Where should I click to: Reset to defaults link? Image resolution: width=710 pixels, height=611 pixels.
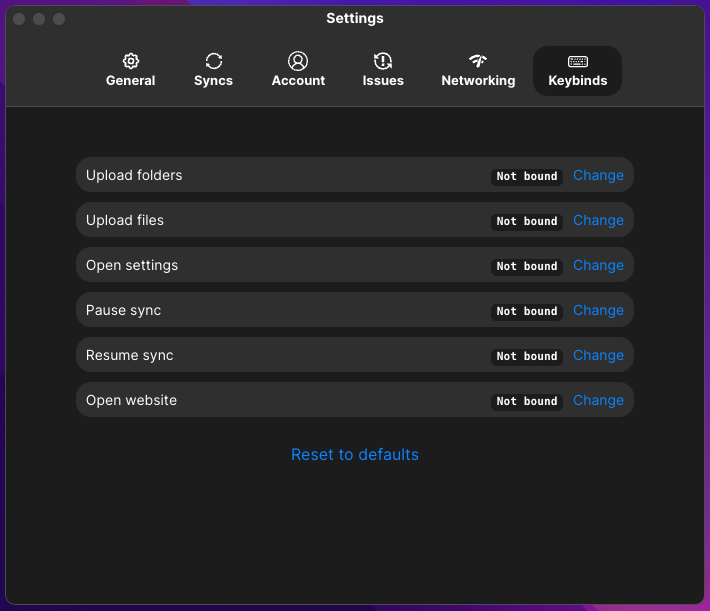click(355, 454)
